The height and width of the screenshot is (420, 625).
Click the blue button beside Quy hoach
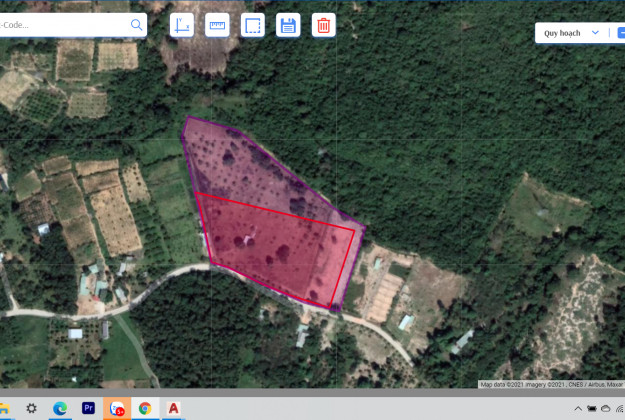620,33
